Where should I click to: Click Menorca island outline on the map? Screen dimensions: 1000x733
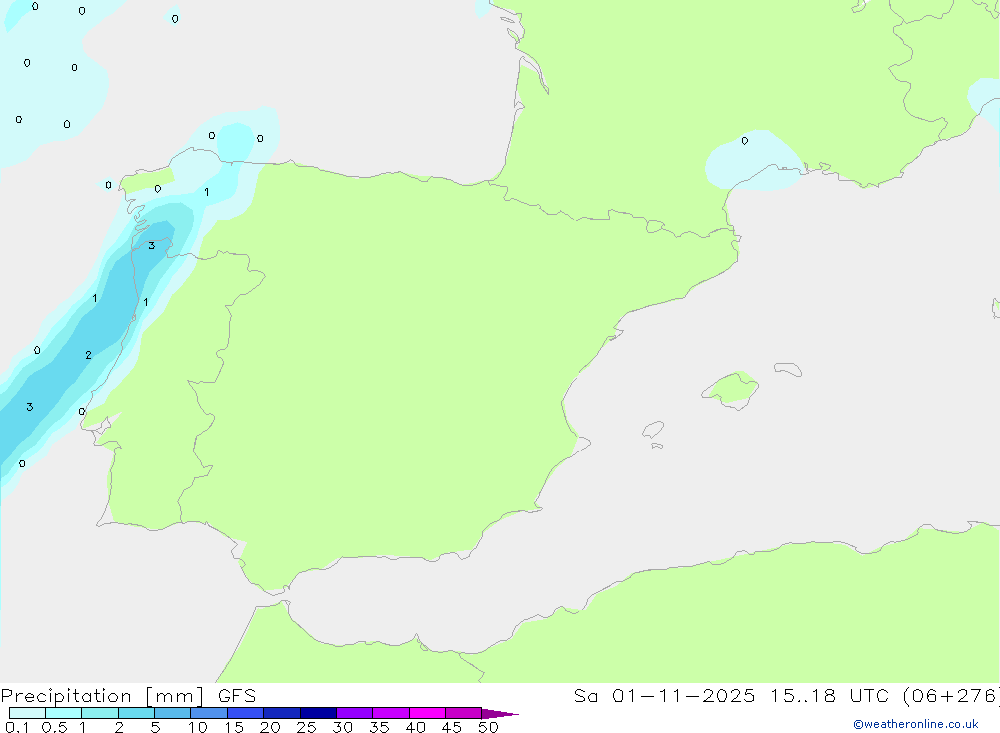tap(788, 369)
